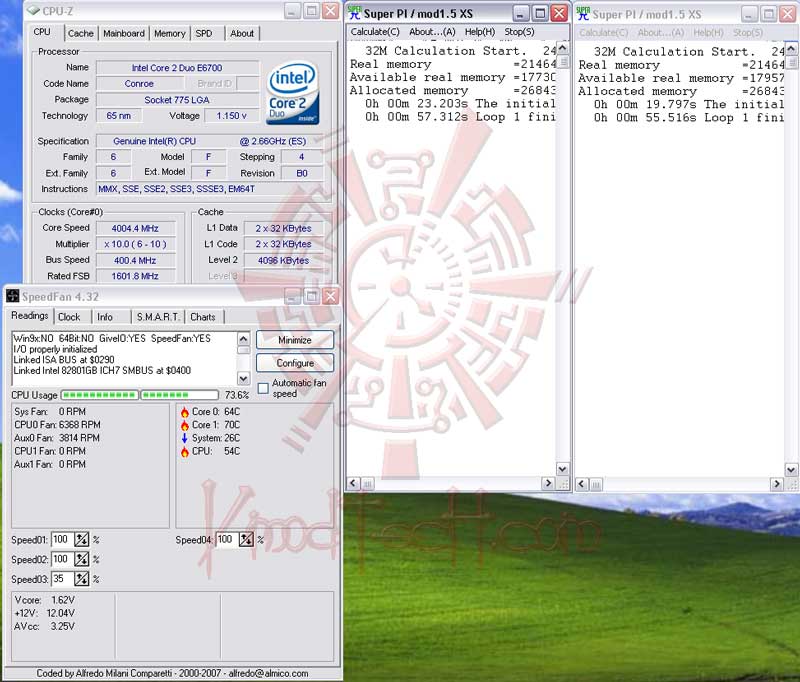Click the Super PI icon in inactive window title

583,14
